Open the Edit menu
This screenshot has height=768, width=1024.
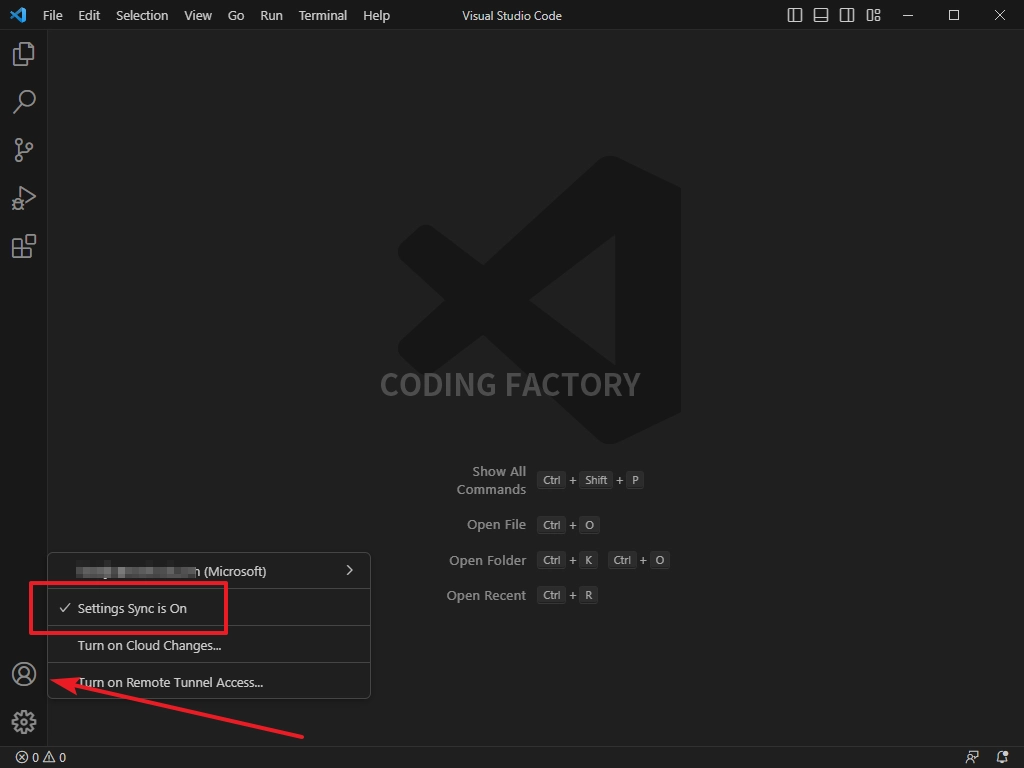[x=89, y=16]
